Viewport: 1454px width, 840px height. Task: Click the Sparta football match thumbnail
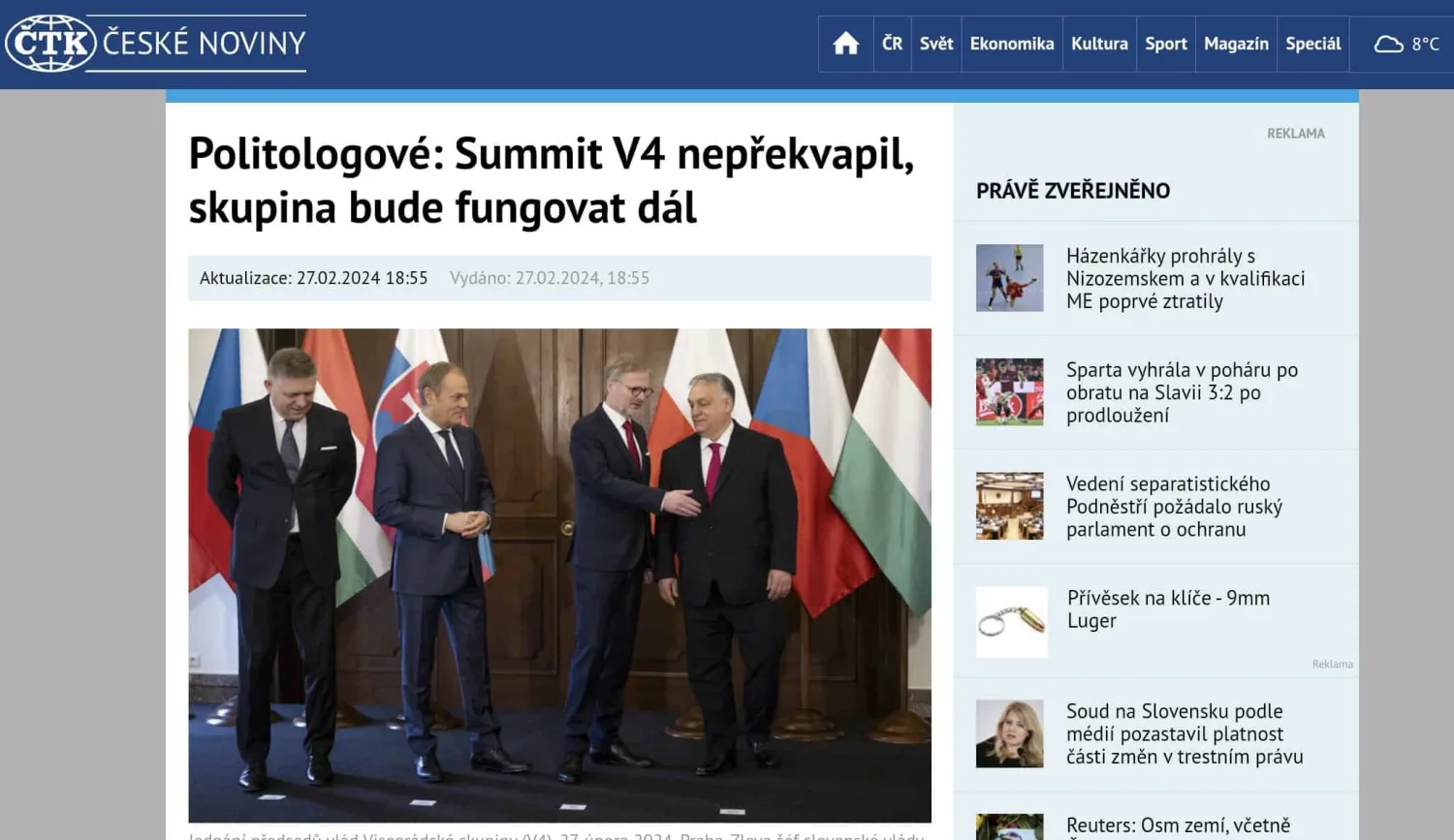click(x=1010, y=392)
